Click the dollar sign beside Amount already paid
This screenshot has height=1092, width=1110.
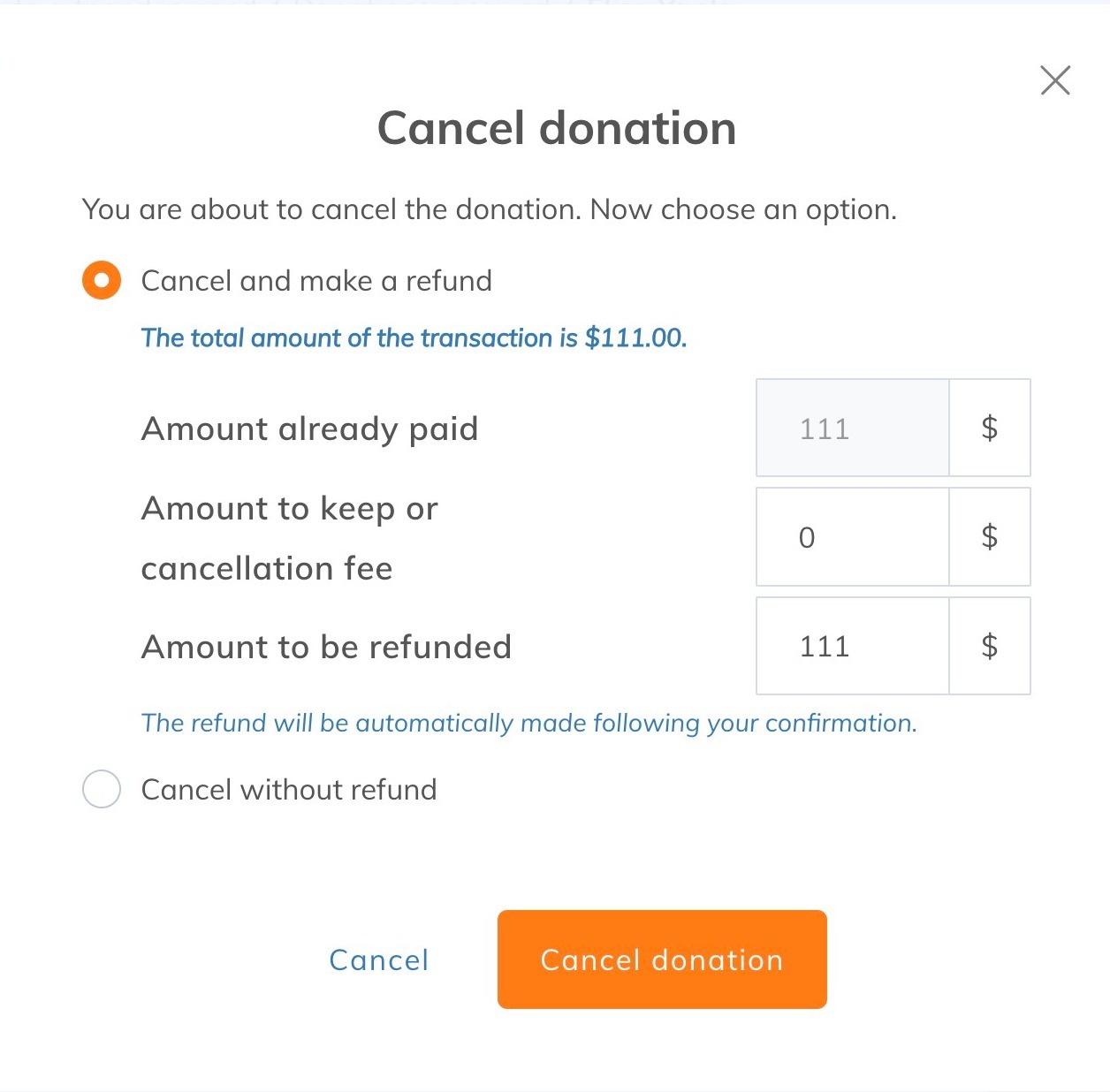coord(990,428)
